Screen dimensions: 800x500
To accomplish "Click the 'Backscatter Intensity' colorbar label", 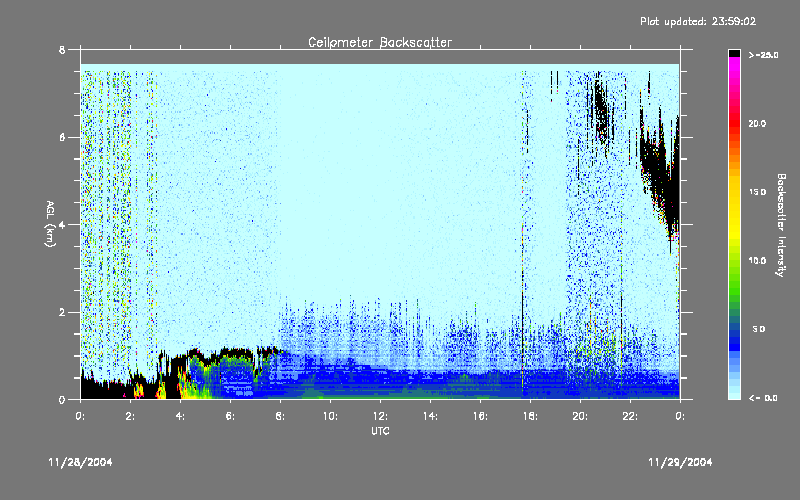I will point(781,225).
